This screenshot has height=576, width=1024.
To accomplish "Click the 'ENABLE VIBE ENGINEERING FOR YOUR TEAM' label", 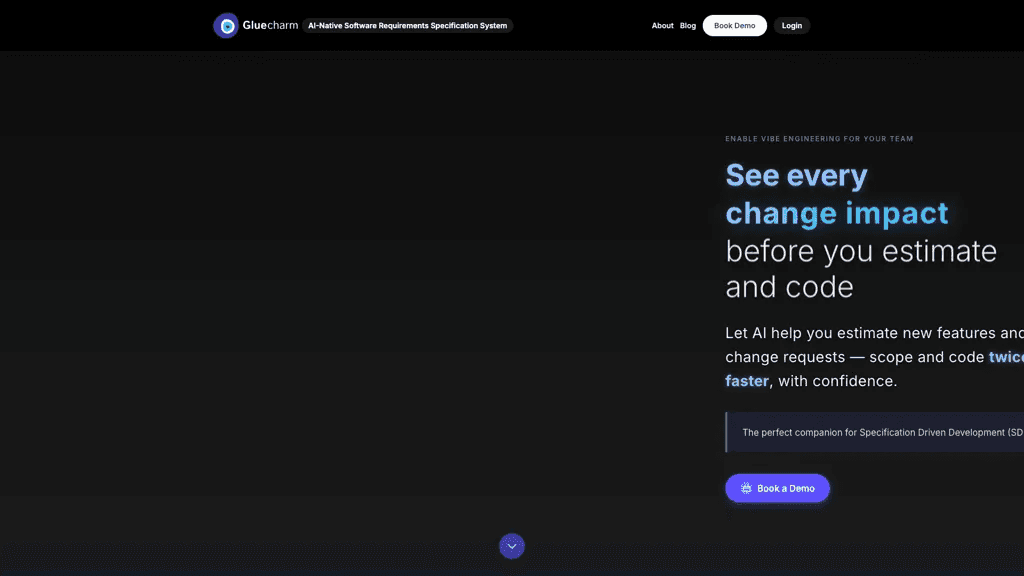I will click(819, 138).
